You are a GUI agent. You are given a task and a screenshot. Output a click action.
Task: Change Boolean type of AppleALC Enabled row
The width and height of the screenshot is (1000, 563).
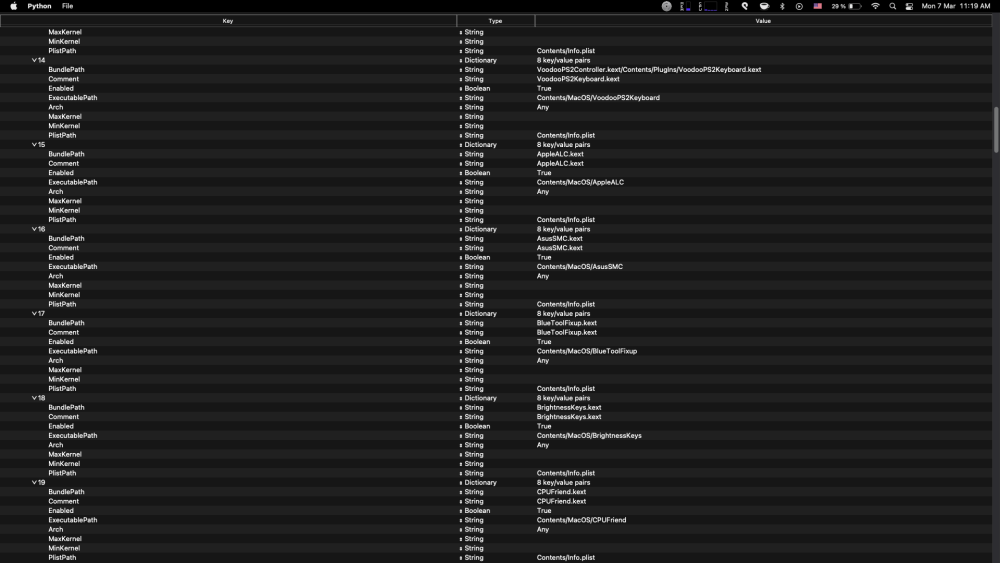click(475, 173)
